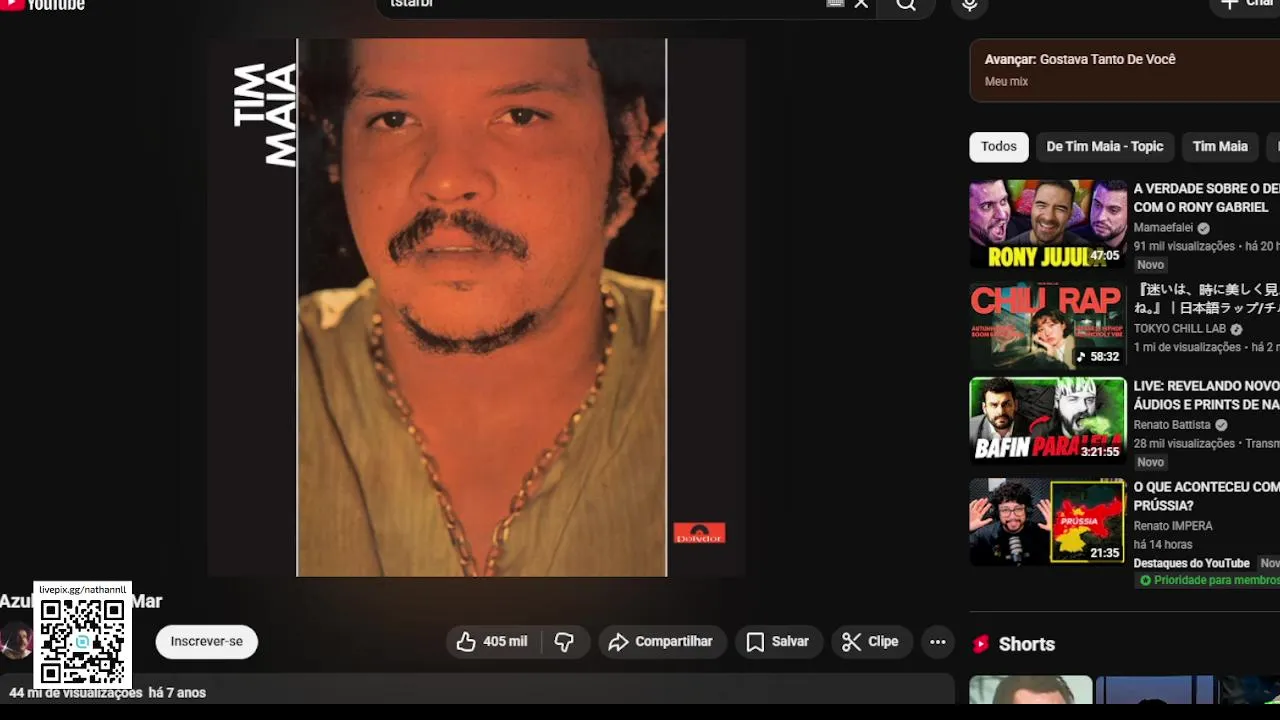Select the Tim Maia filter chip
Image resolution: width=1280 pixels, height=720 pixels.
point(1220,146)
